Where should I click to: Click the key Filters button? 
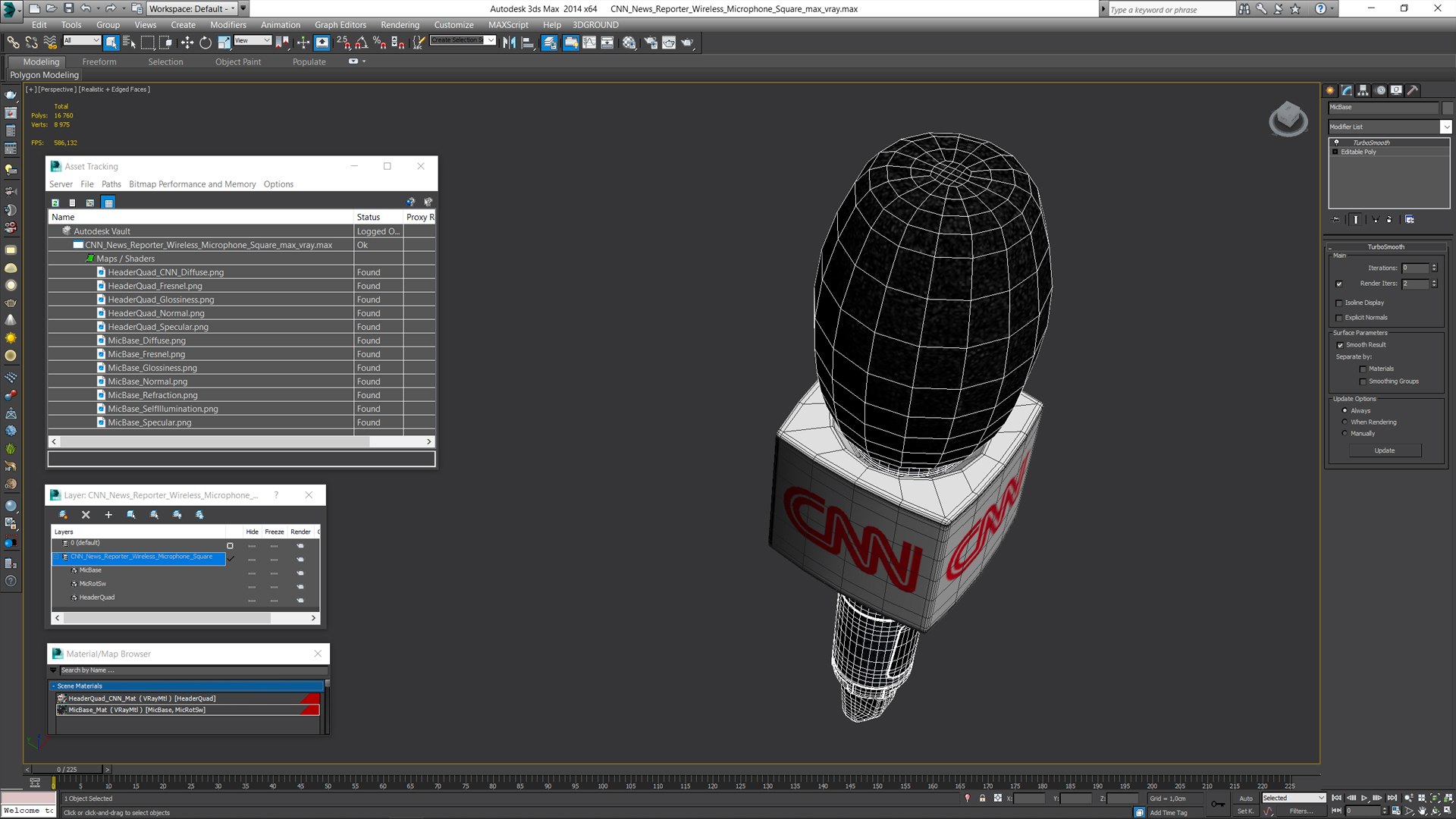coord(1301,811)
